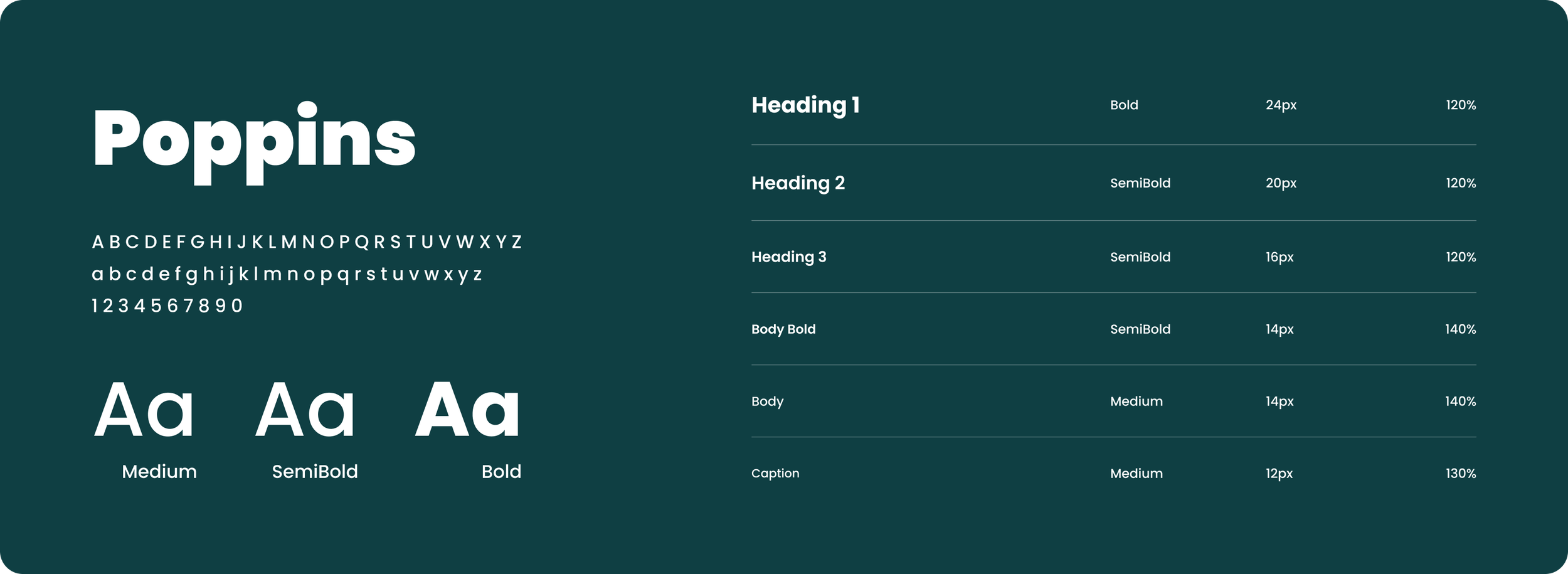Click the SemiBold weight in Heading 2 row
1568x574 pixels.
[1140, 183]
